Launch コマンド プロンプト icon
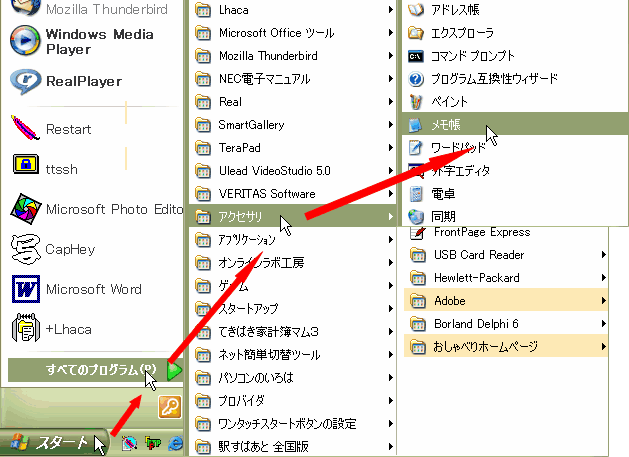Screen dimensions: 629x457 click(x=416, y=56)
